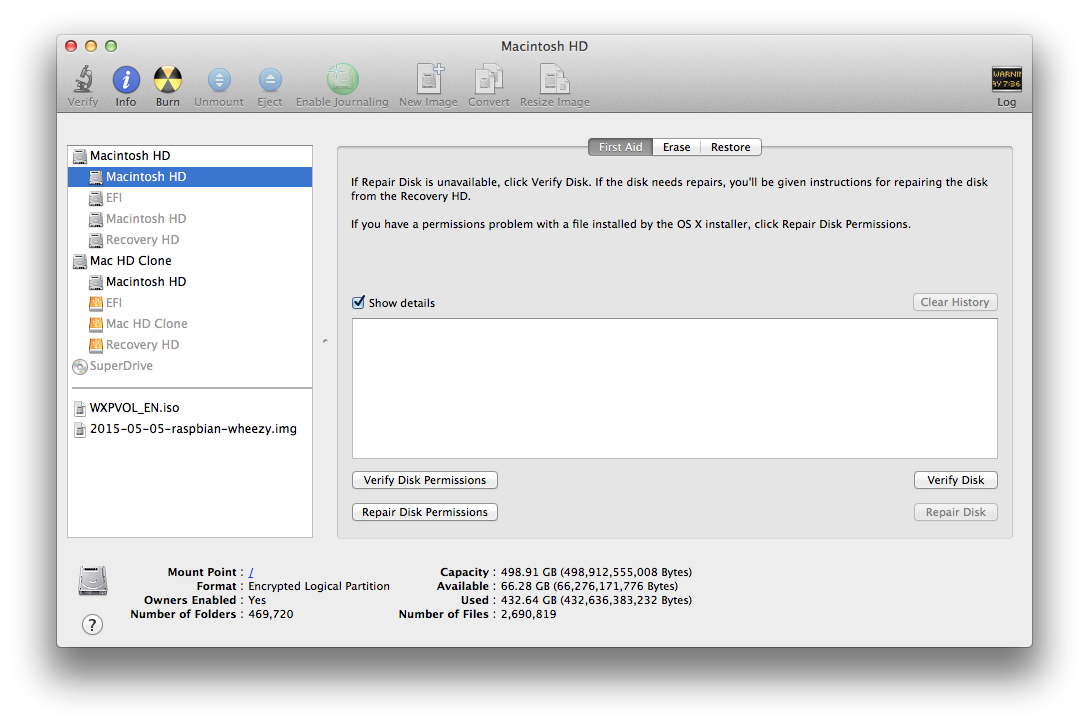Select highlighted Macintosh HD volume row

pos(190,176)
